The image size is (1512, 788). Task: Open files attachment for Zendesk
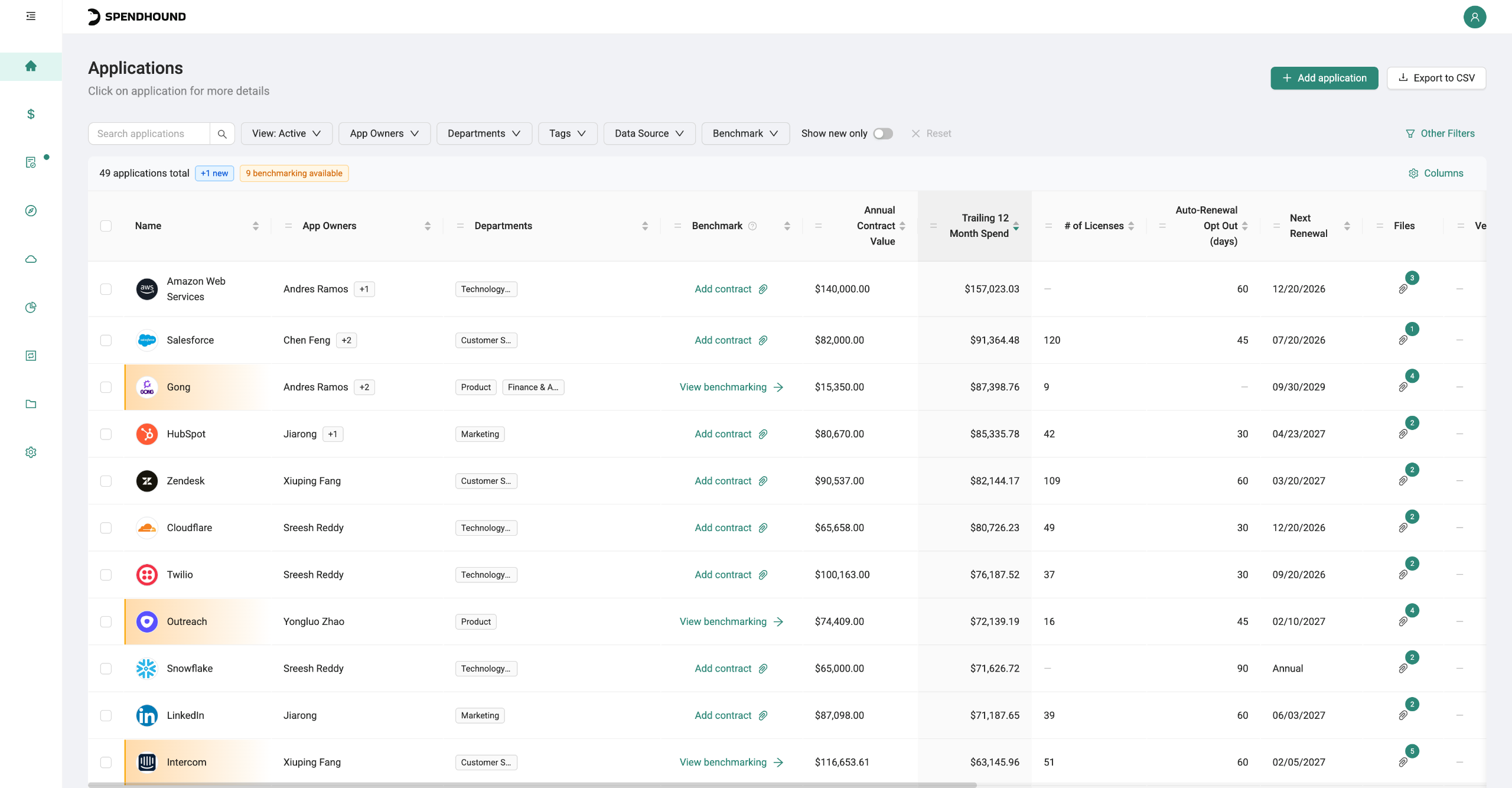(1403, 481)
